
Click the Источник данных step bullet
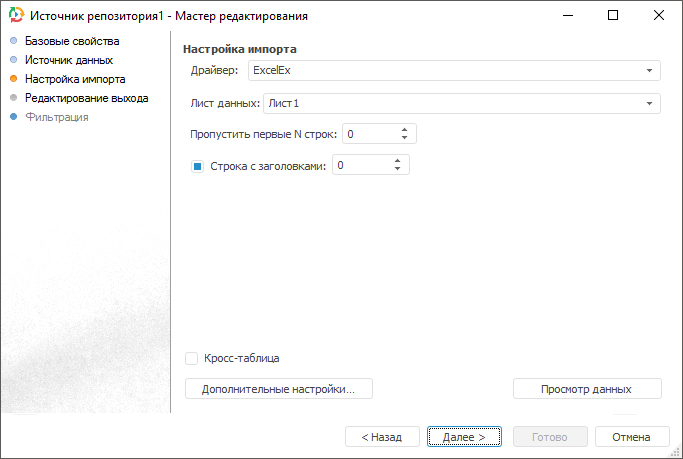13,60
